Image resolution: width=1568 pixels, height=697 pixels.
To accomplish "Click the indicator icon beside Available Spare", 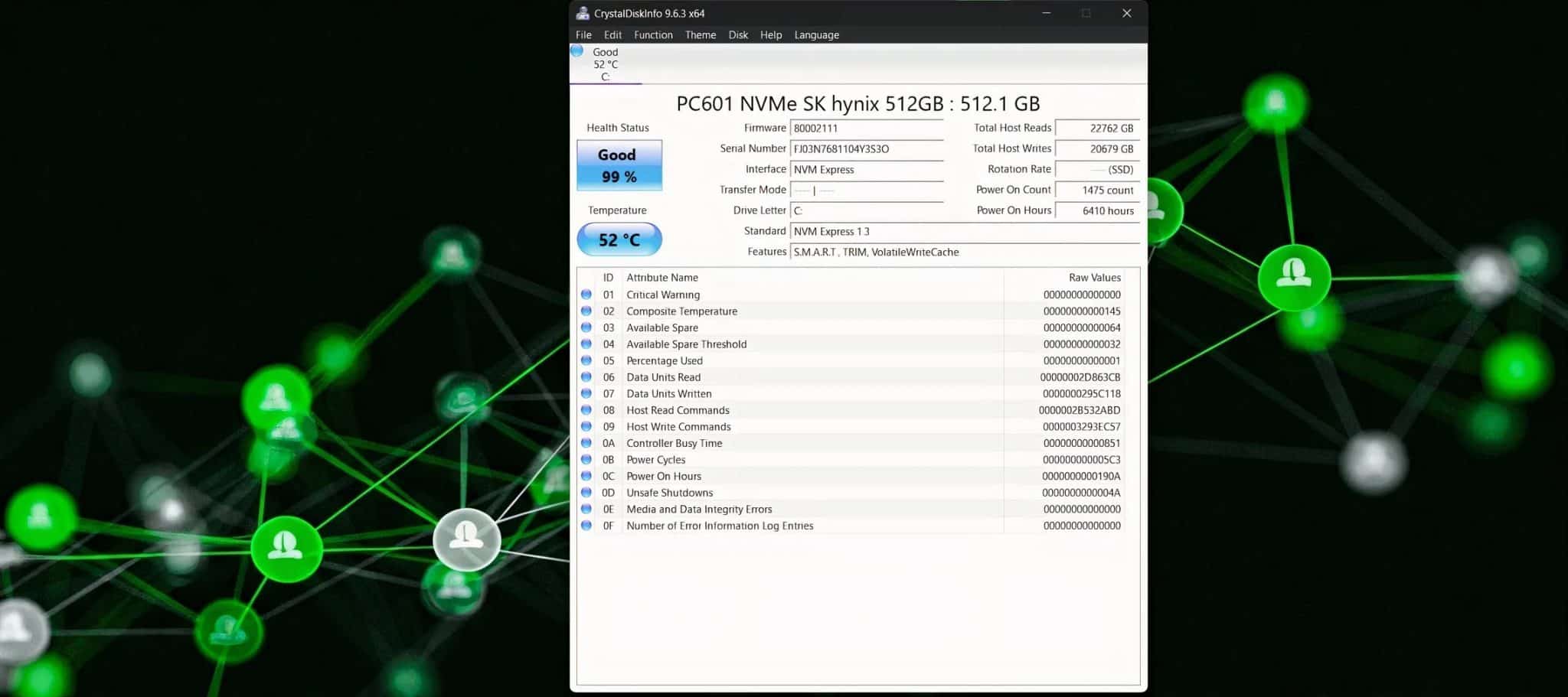I will point(586,327).
